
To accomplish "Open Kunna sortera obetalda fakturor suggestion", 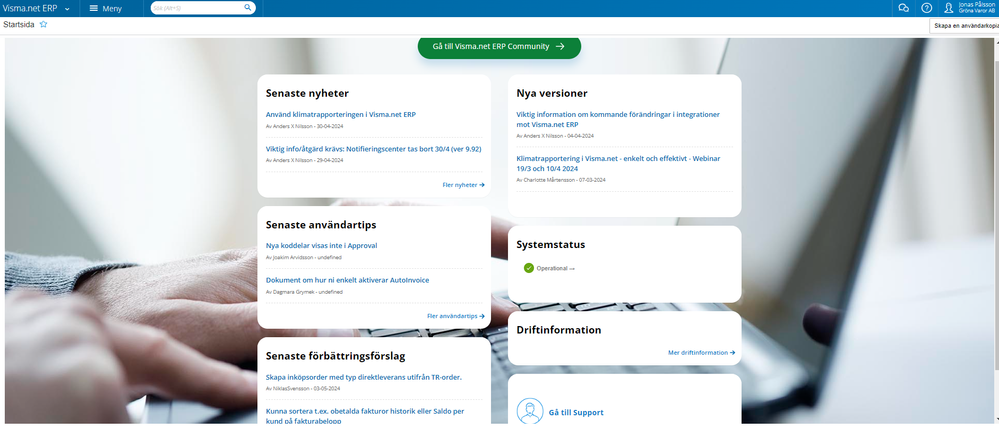I will 365,416.
